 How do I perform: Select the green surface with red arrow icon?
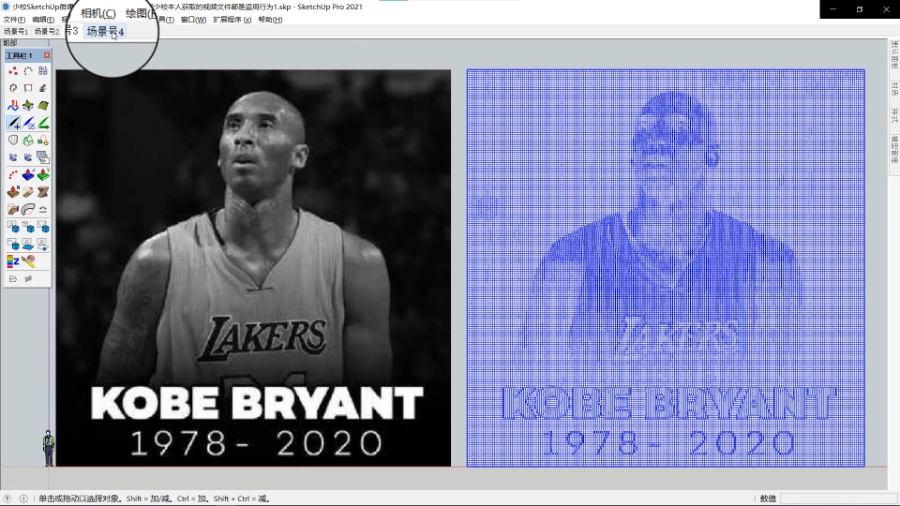click(x=42, y=174)
